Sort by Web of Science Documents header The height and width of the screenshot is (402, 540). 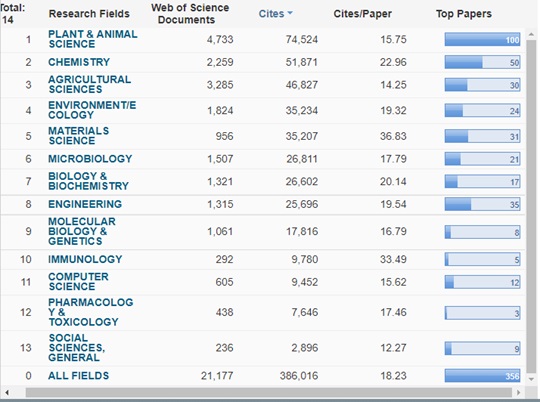point(190,14)
